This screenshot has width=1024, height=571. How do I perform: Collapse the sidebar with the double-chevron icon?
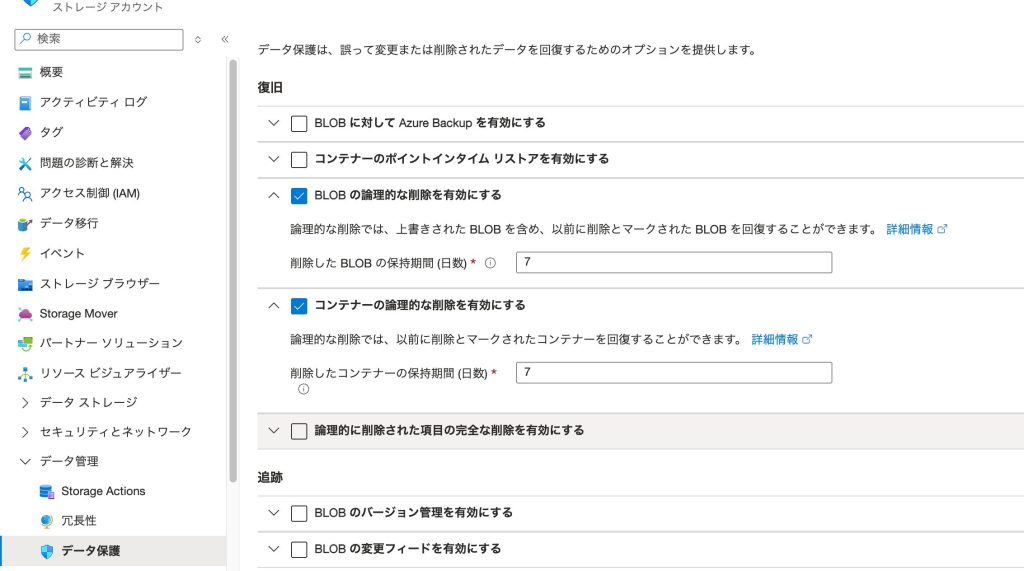tap(225, 39)
